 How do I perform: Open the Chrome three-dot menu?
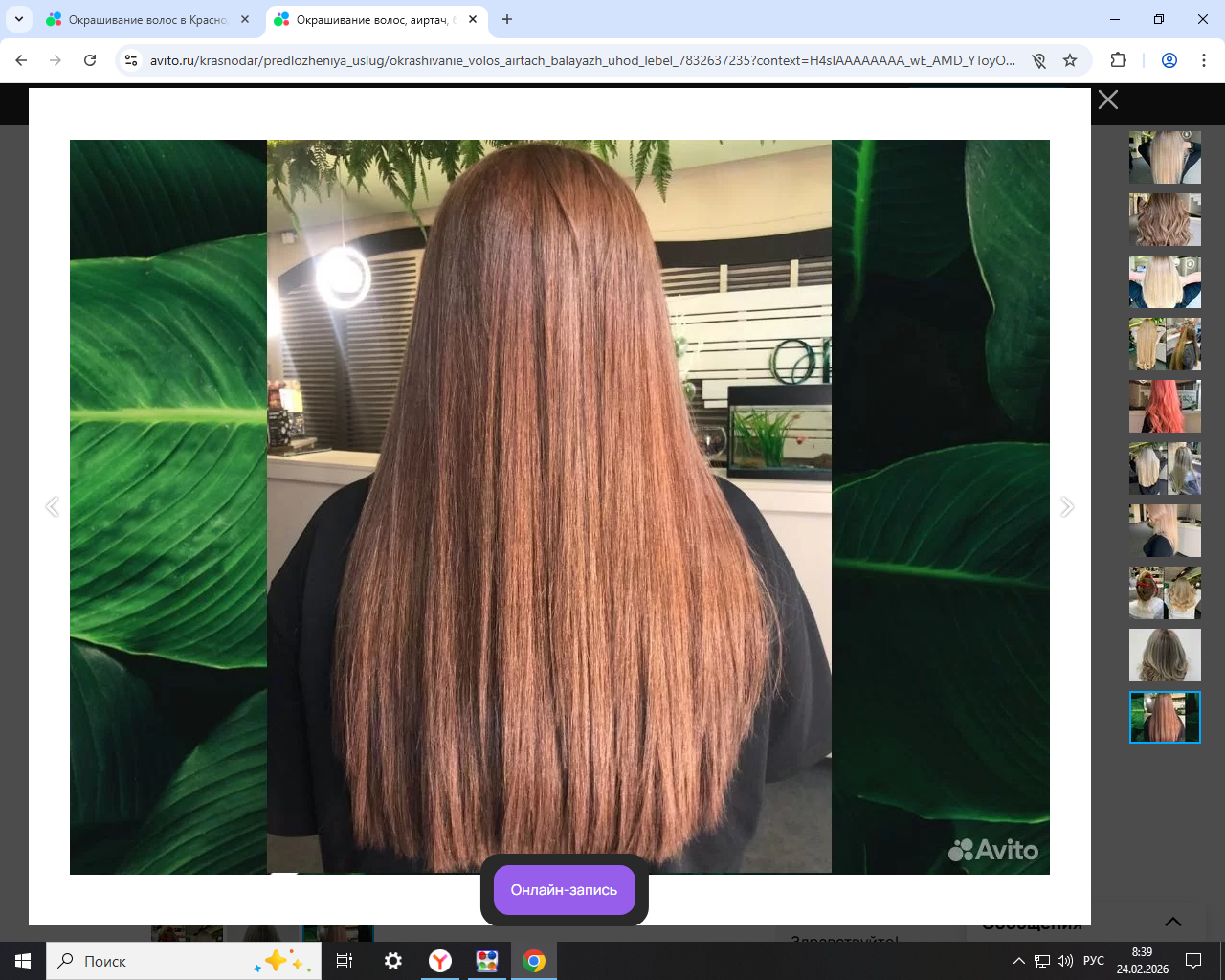click(x=1203, y=60)
